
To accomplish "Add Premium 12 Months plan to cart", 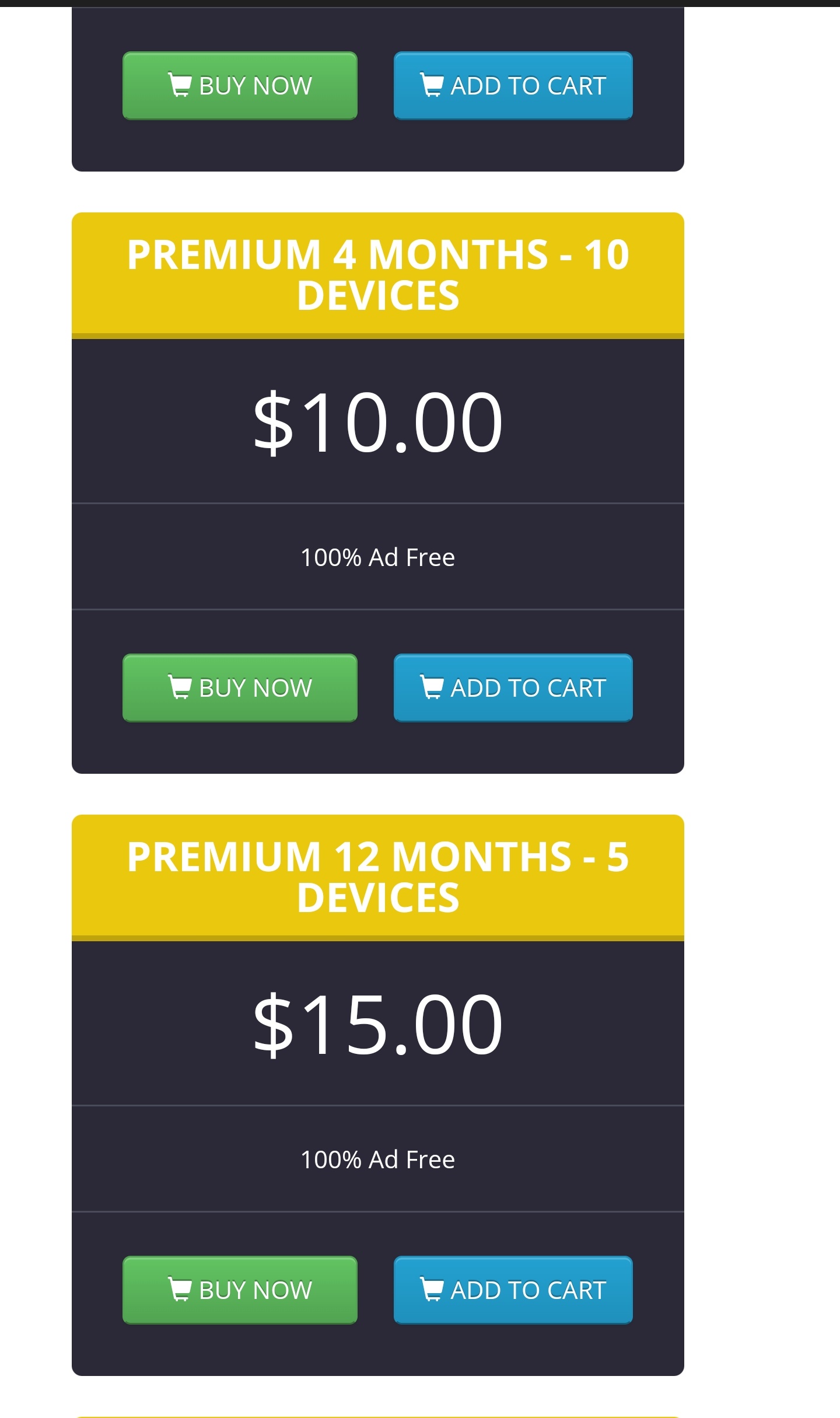I will tap(513, 1290).
